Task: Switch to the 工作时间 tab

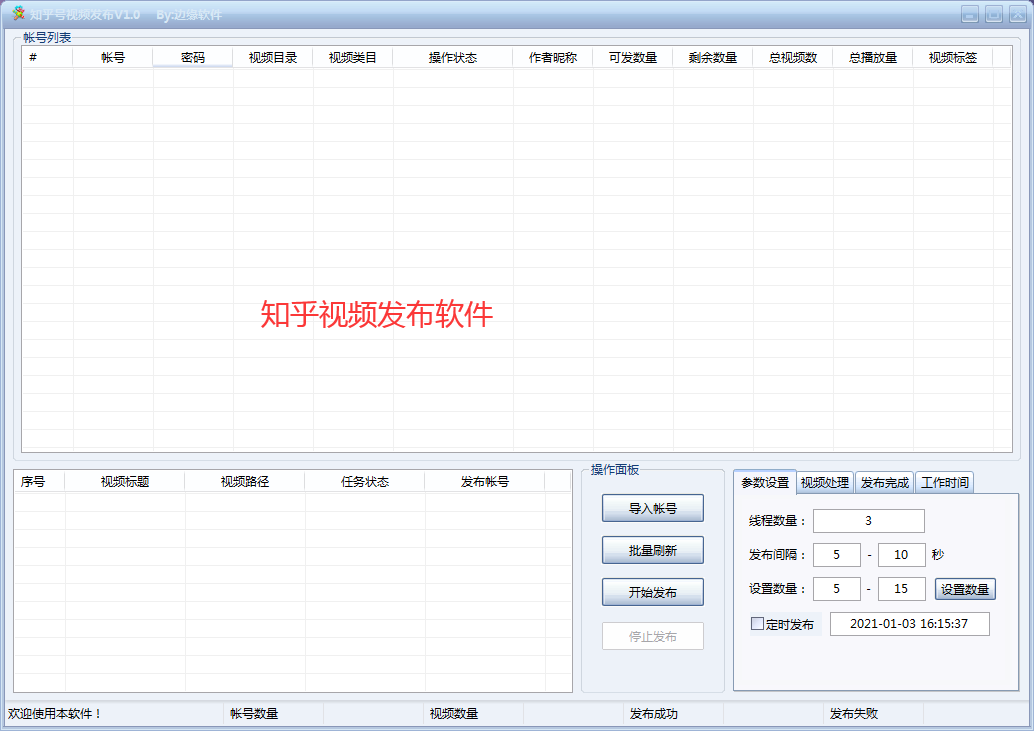Action: click(944, 483)
